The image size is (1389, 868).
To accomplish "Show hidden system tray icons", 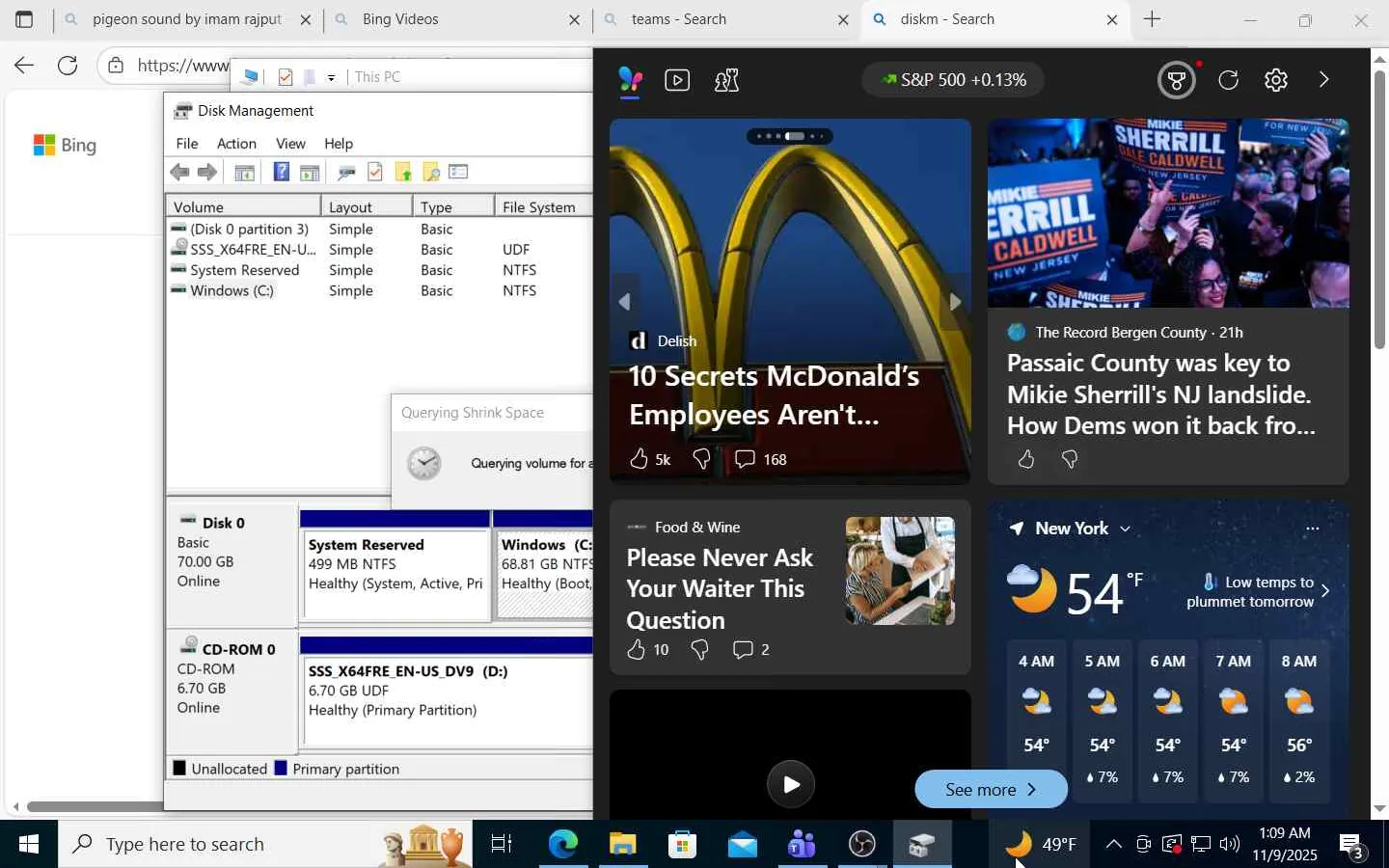I will (1113, 845).
